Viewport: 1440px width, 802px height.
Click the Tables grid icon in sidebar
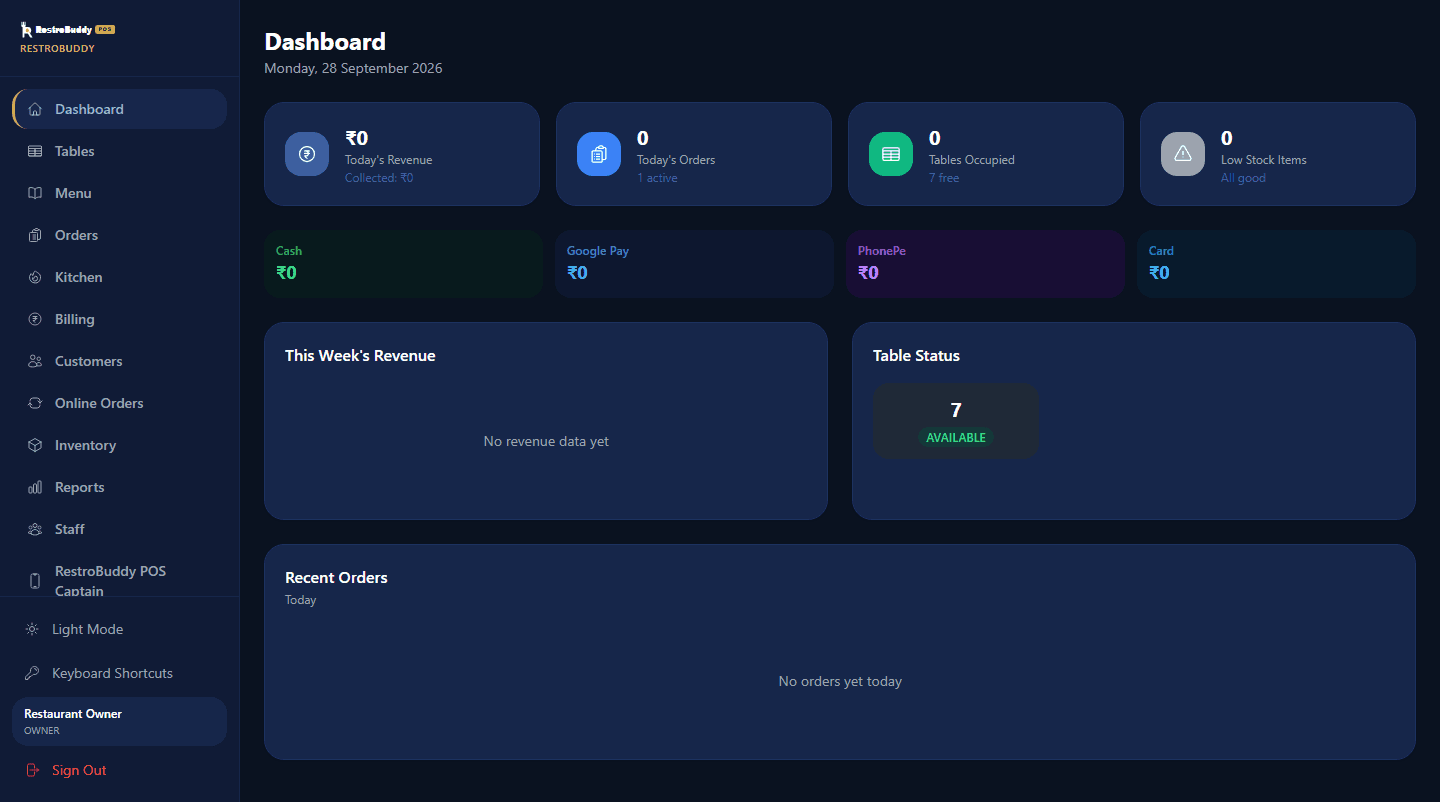[x=35, y=151]
